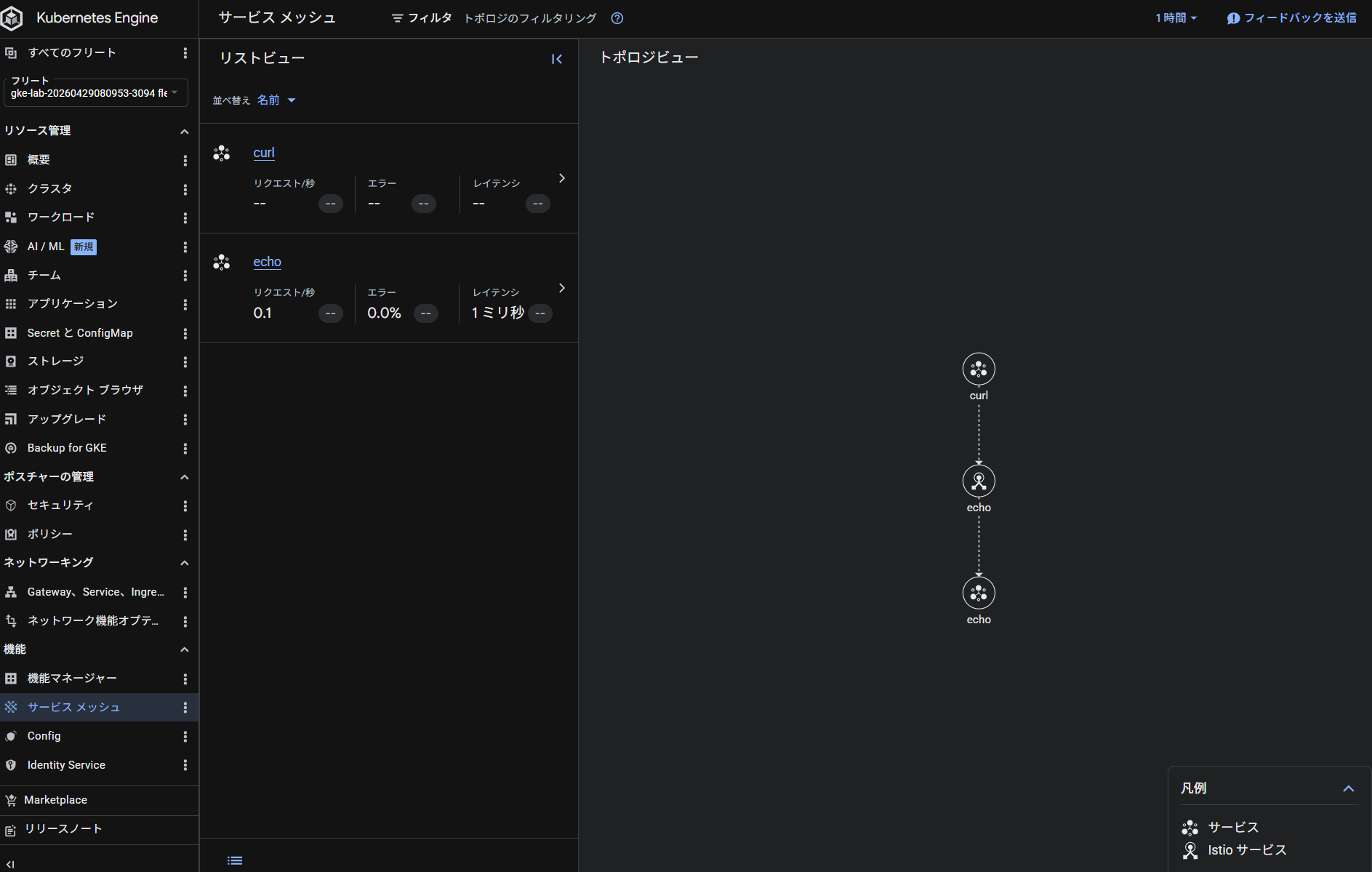Collapse the 機能 section
This screenshot has width=1372, height=872.
[185, 649]
